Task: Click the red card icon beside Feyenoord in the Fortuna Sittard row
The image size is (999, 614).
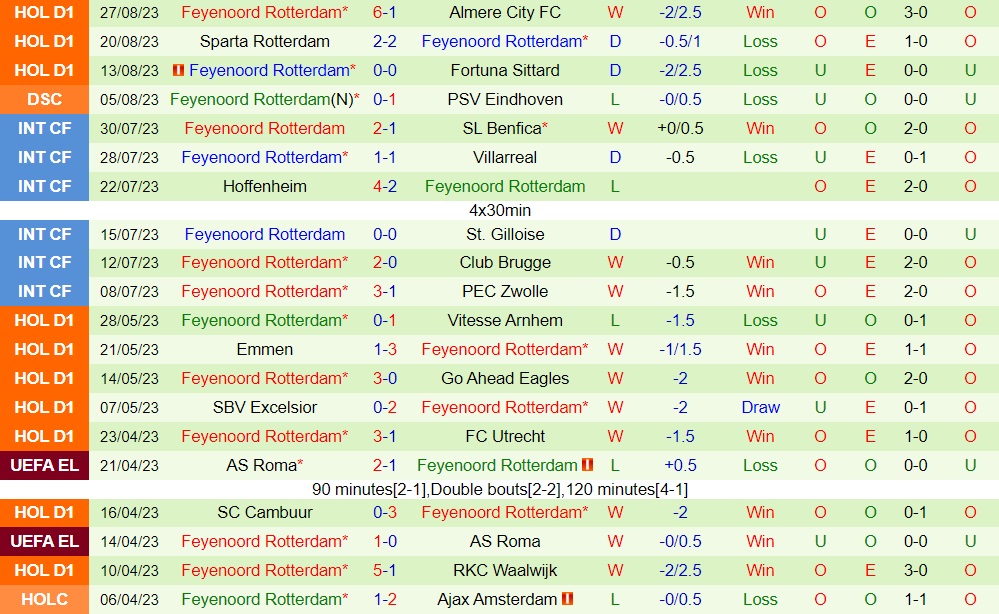Action: coord(179,71)
